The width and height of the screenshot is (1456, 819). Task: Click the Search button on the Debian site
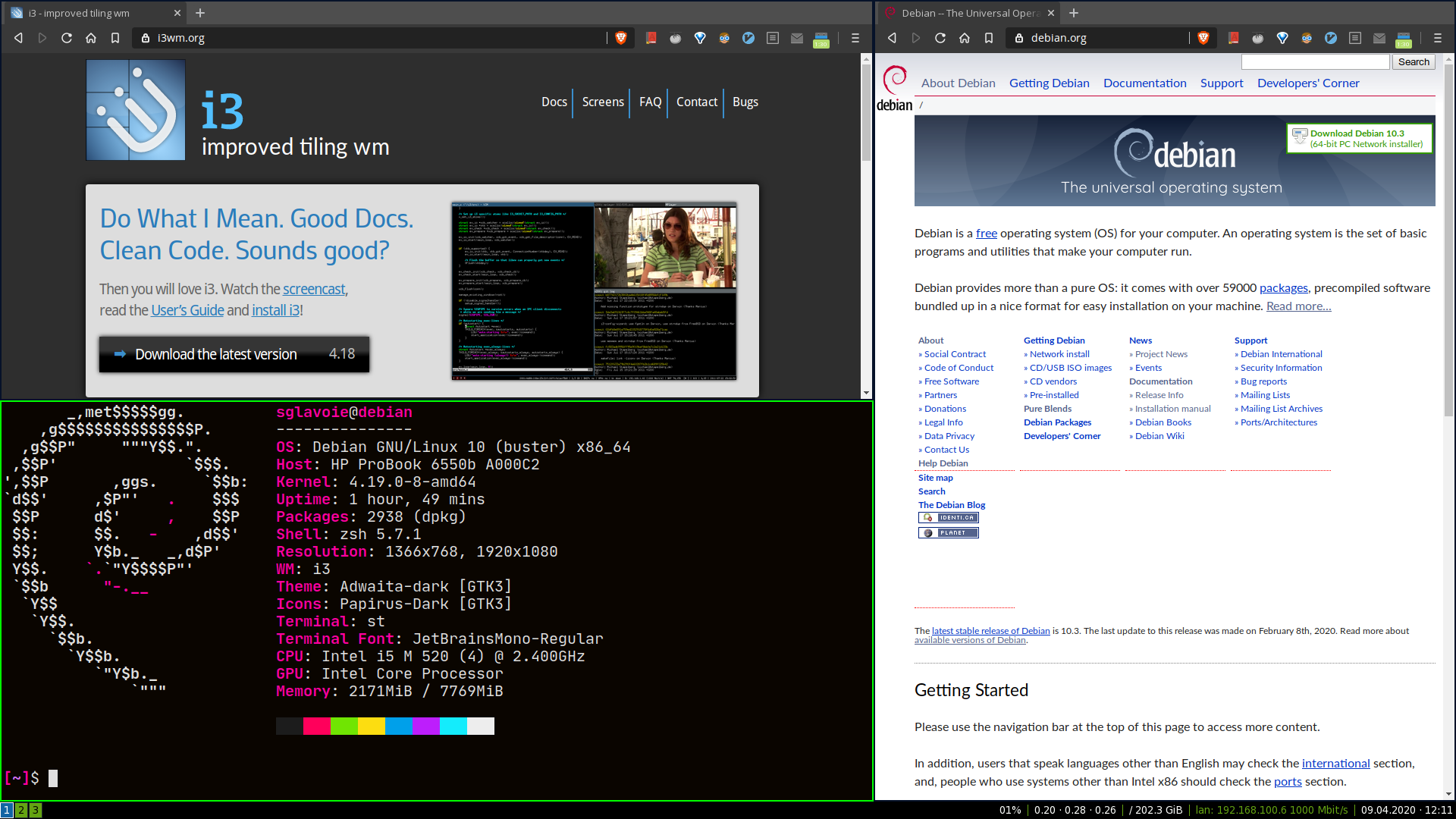1414,62
